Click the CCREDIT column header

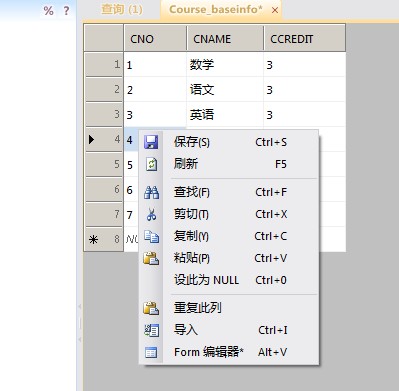[304, 39]
